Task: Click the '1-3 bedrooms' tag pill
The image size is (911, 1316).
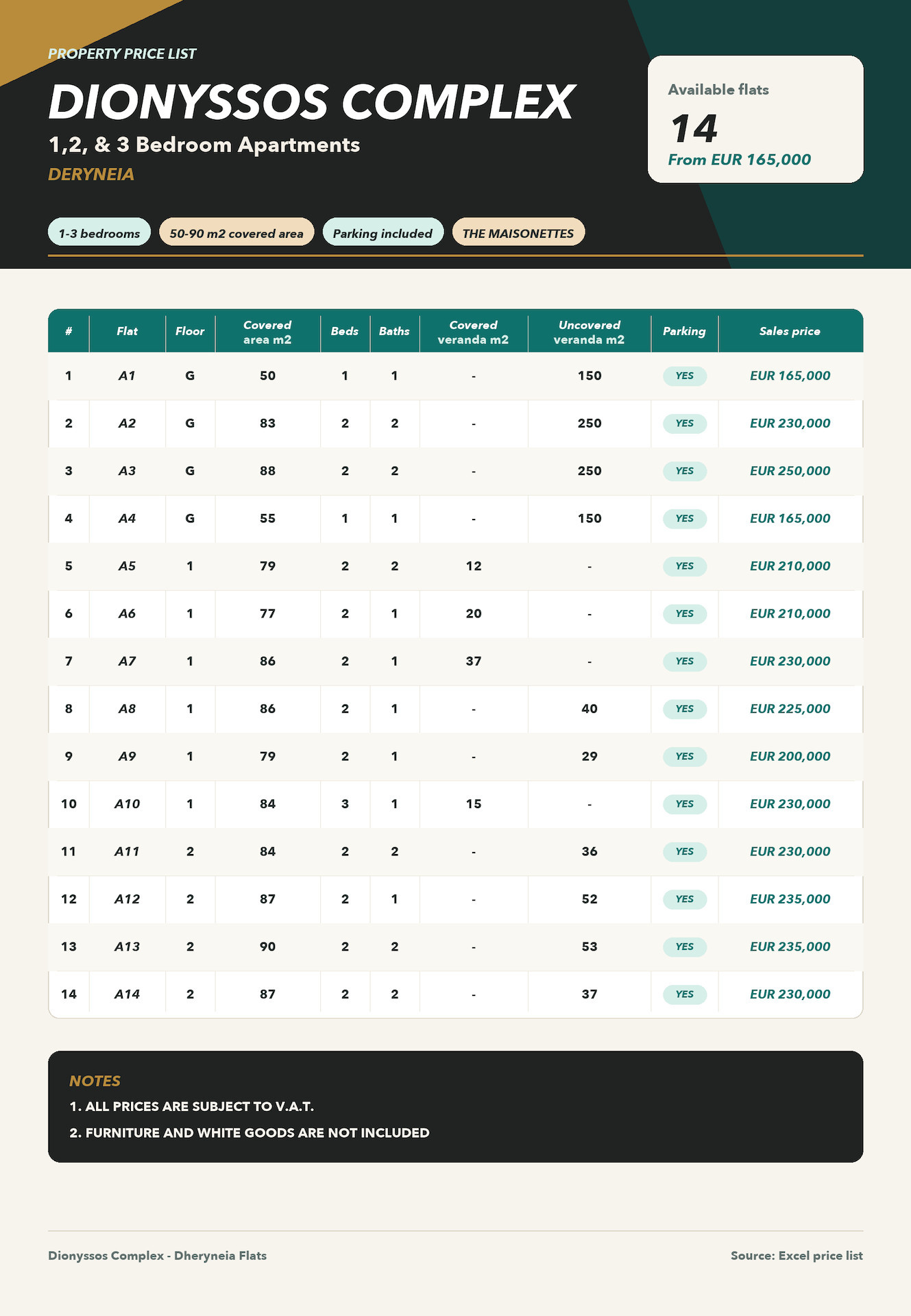Action: tap(99, 233)
